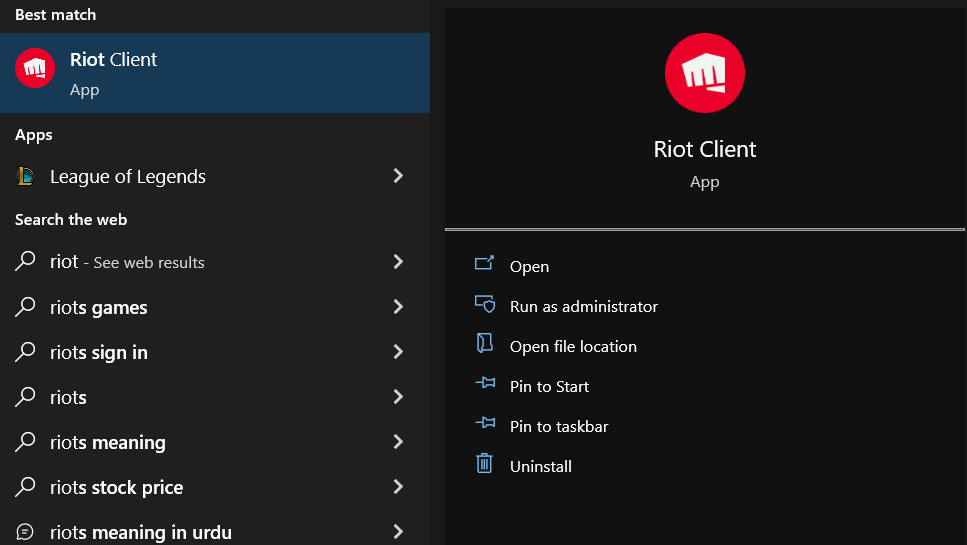Screen dimensions: 967x545
Task: Click the magnifier icon next to 'riots meaning'
Action: pyautogui.click(x=25, y=441)
